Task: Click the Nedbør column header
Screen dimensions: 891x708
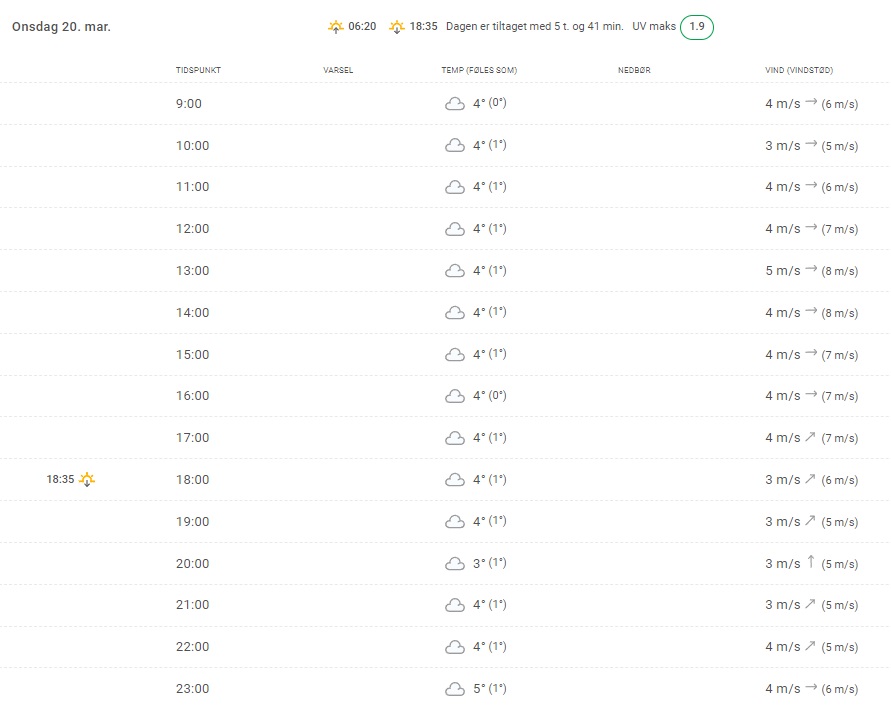Action: (634, 70)
